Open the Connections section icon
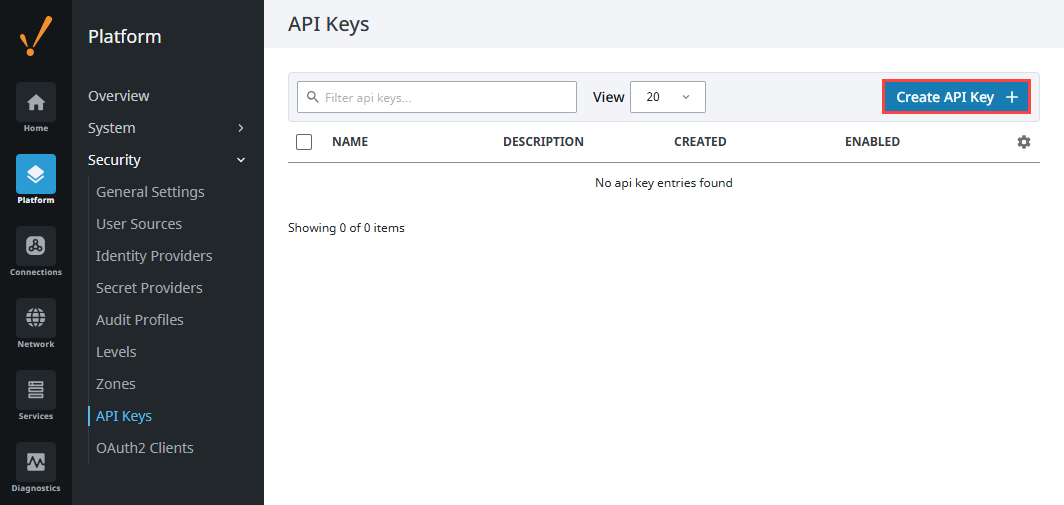 click(x=36, y=247)
